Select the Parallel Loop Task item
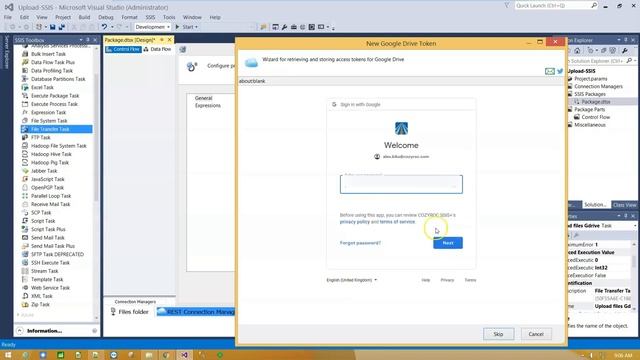The width and height of the screenshot is (640, 360). tap(51, 196)
